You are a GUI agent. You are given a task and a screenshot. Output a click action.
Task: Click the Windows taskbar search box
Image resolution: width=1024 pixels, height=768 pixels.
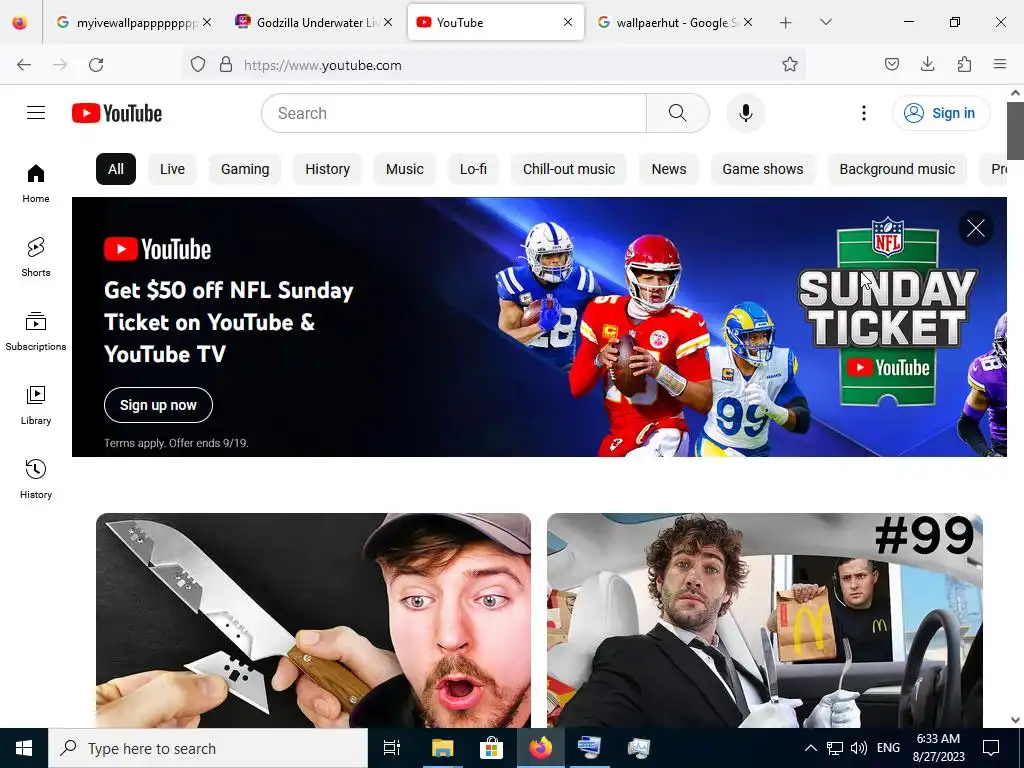208,748
